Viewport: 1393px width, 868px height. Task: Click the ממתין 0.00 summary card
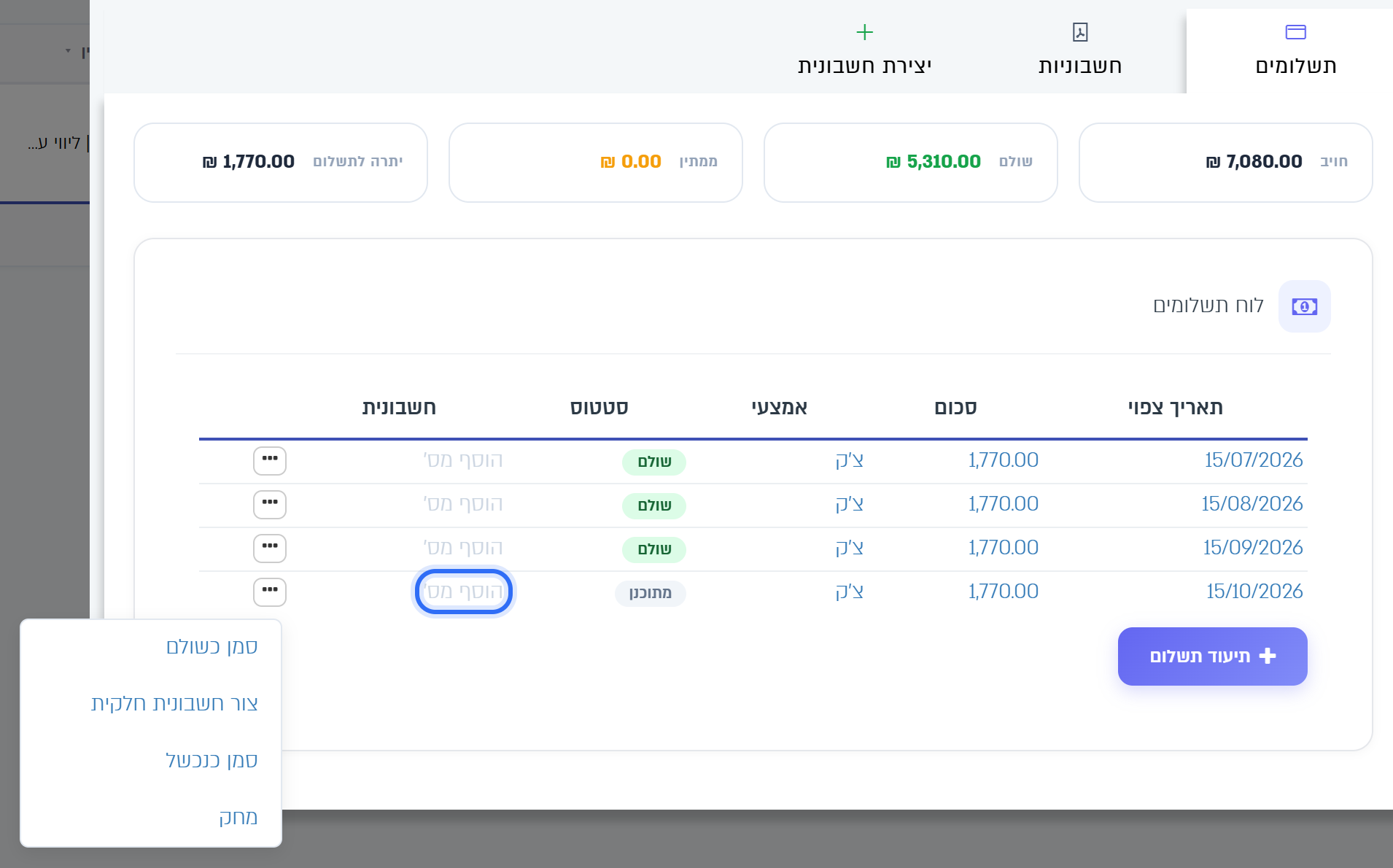pos(596,163)
